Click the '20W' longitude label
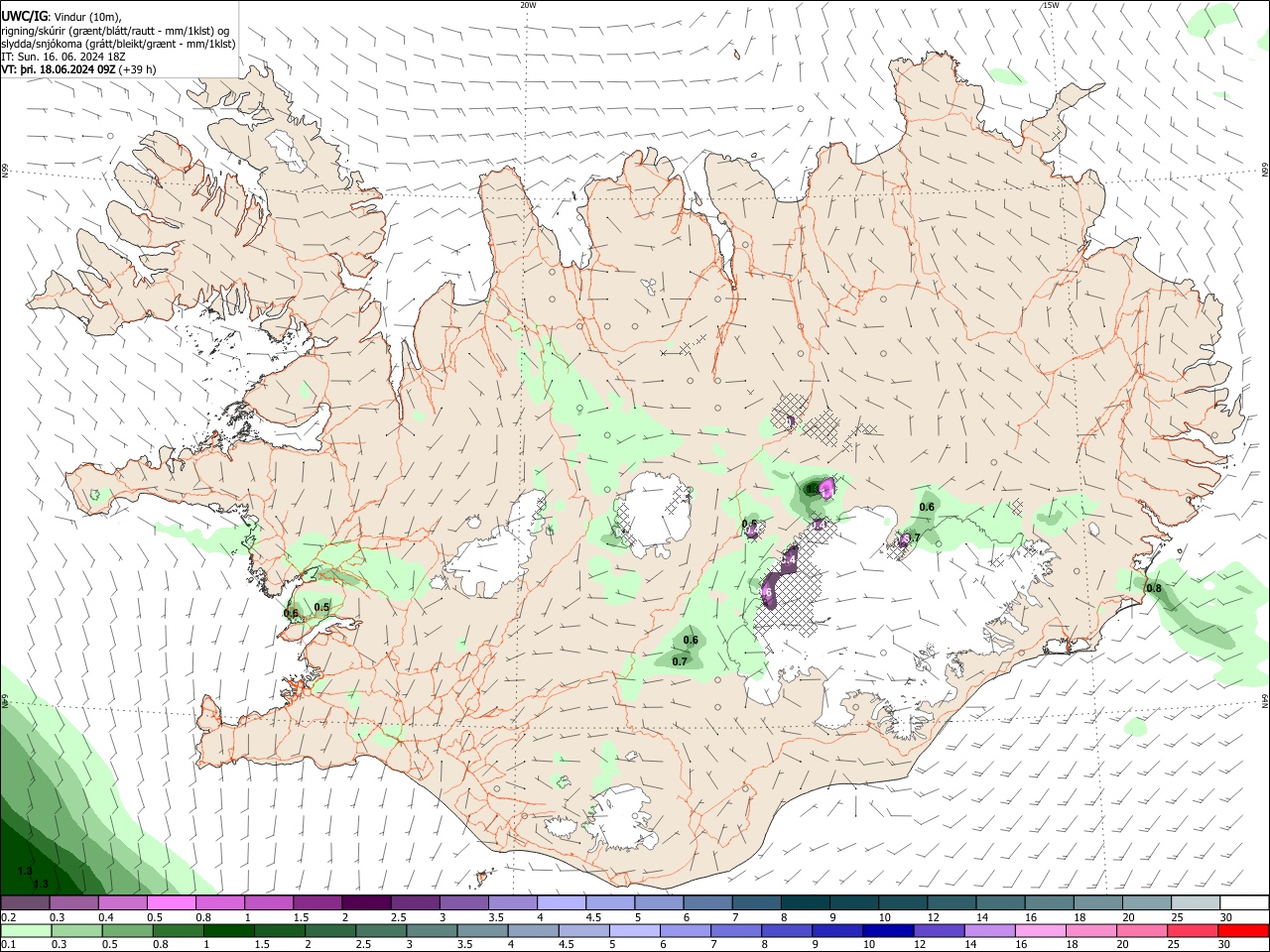This screenshot has width=1270, height=952. (x=528, y=5)
